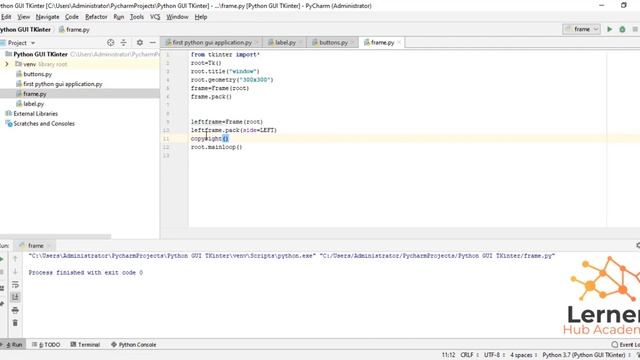Open the Edit menu
The height and width of the screenshot is (360, 640).
tap(6, 17)
